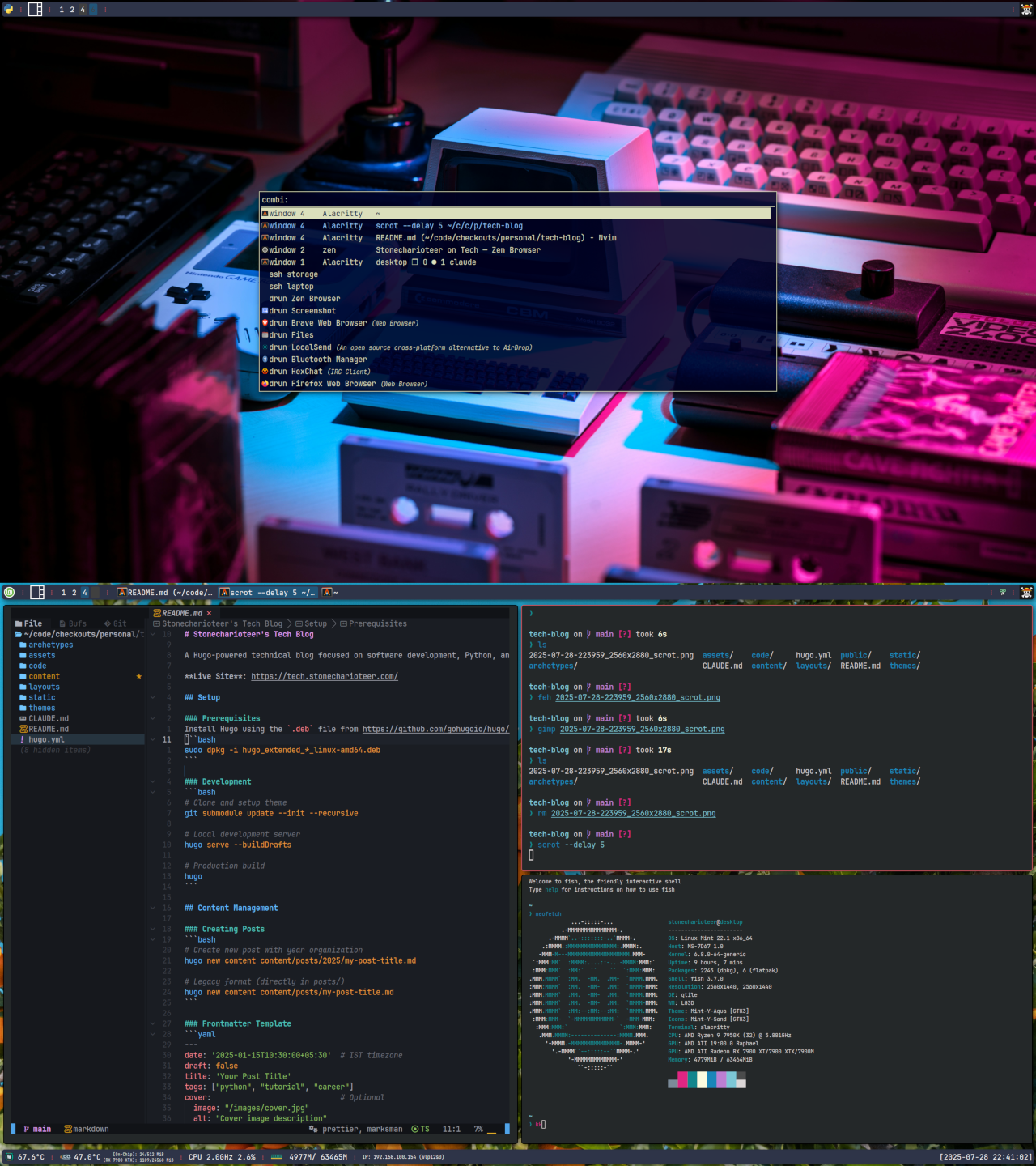Screen dimensions: 1036x1166
Task: Switch to the Bufs tab in the sidebar
Action: (x=73, y=623)
